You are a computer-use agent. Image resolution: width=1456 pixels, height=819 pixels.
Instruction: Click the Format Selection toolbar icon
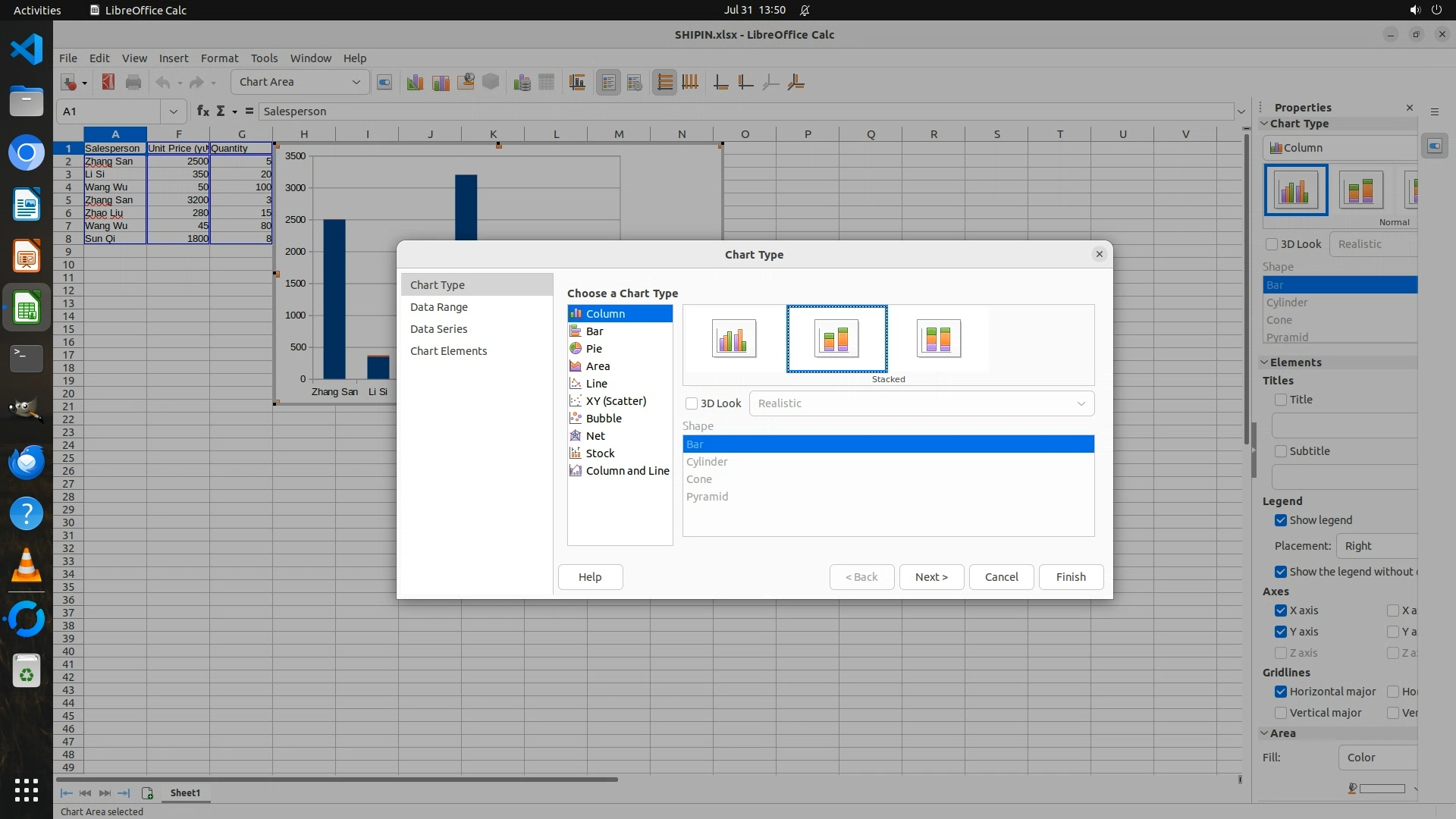384,83
